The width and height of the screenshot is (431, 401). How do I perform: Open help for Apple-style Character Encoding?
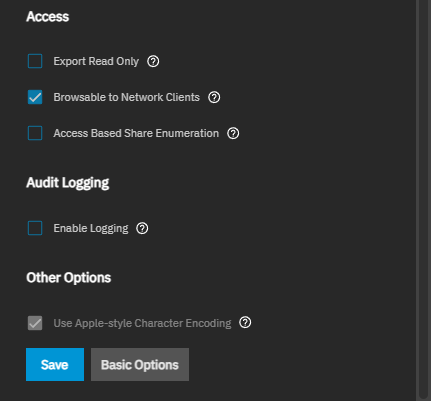click(245, 323)
